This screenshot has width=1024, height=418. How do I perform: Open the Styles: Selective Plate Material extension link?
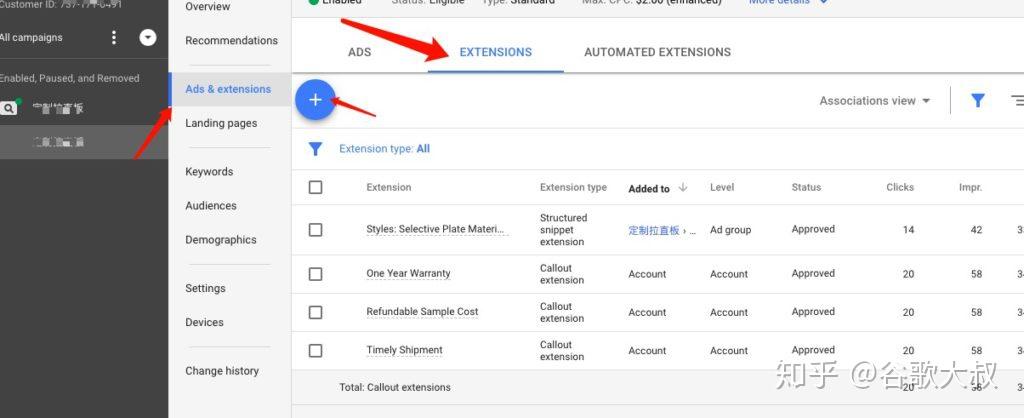[437, 229]
